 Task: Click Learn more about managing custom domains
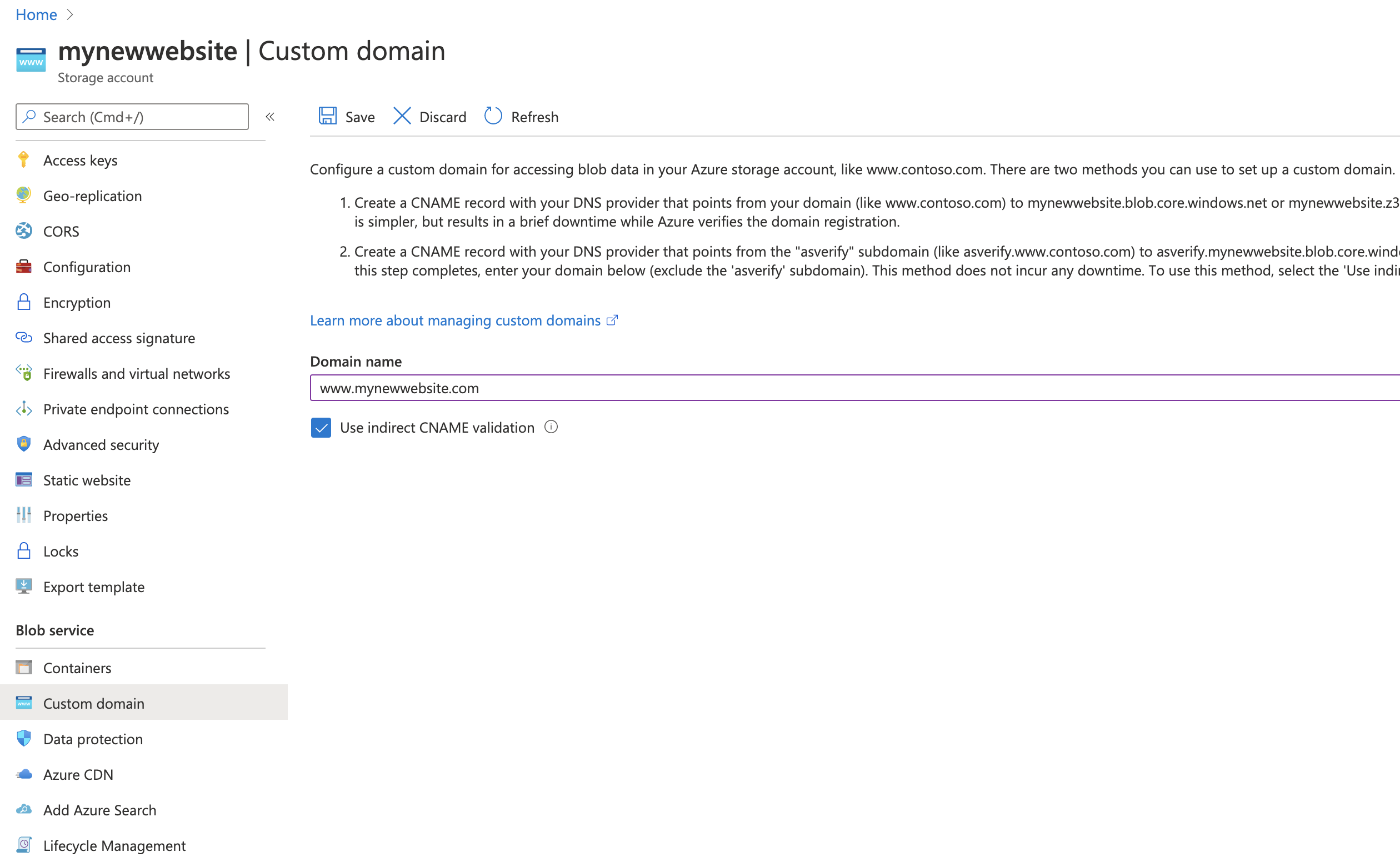[x=463, y=320]
